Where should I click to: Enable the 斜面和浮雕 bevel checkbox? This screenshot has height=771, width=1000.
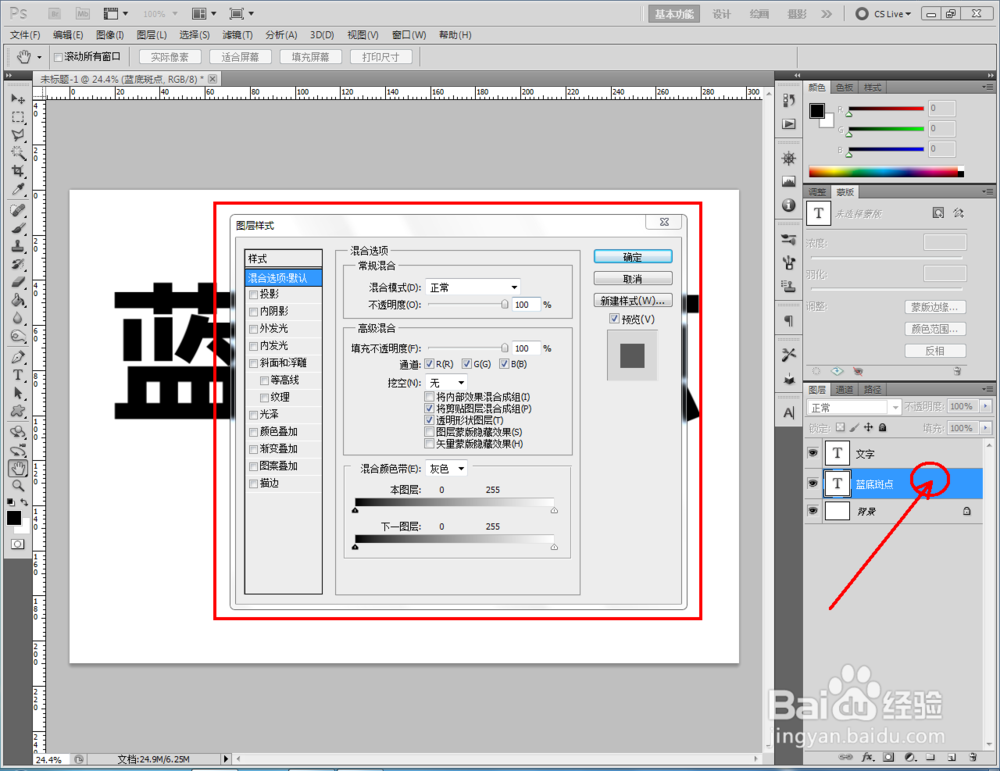(253, 363)
